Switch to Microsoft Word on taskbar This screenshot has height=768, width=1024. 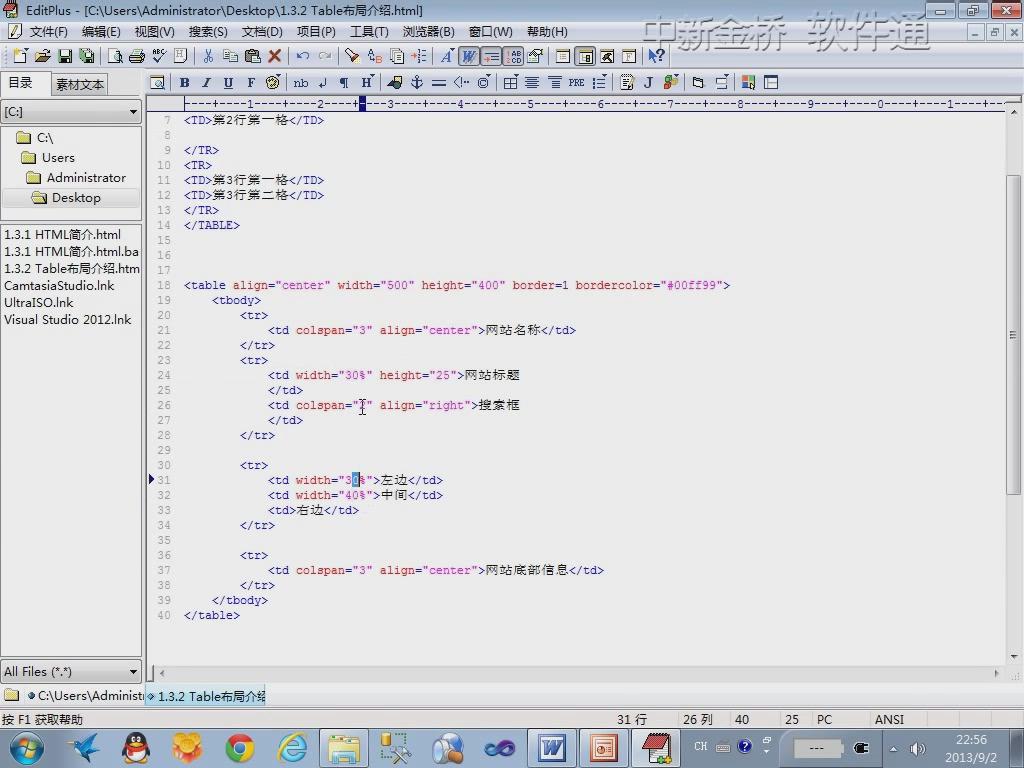click(552, 748)
